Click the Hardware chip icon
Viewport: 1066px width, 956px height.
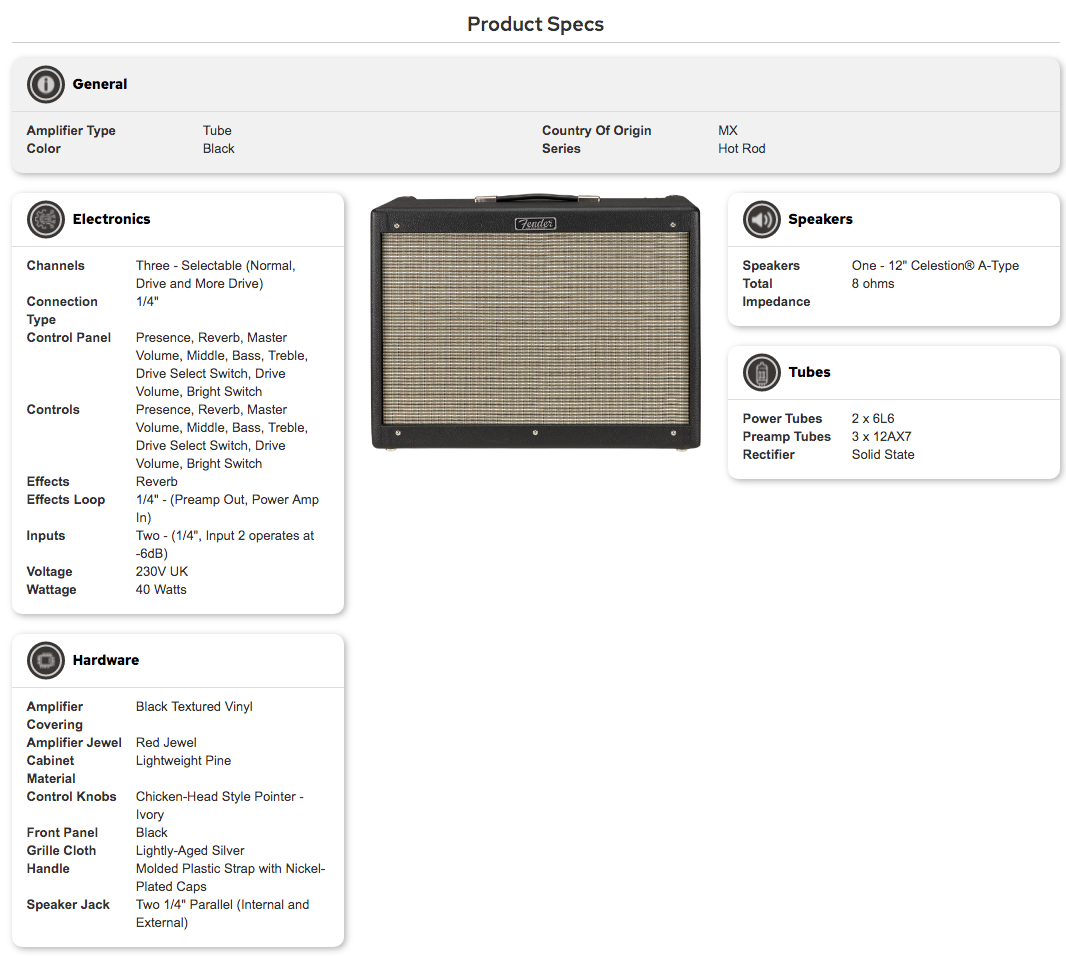pos(46,660)
